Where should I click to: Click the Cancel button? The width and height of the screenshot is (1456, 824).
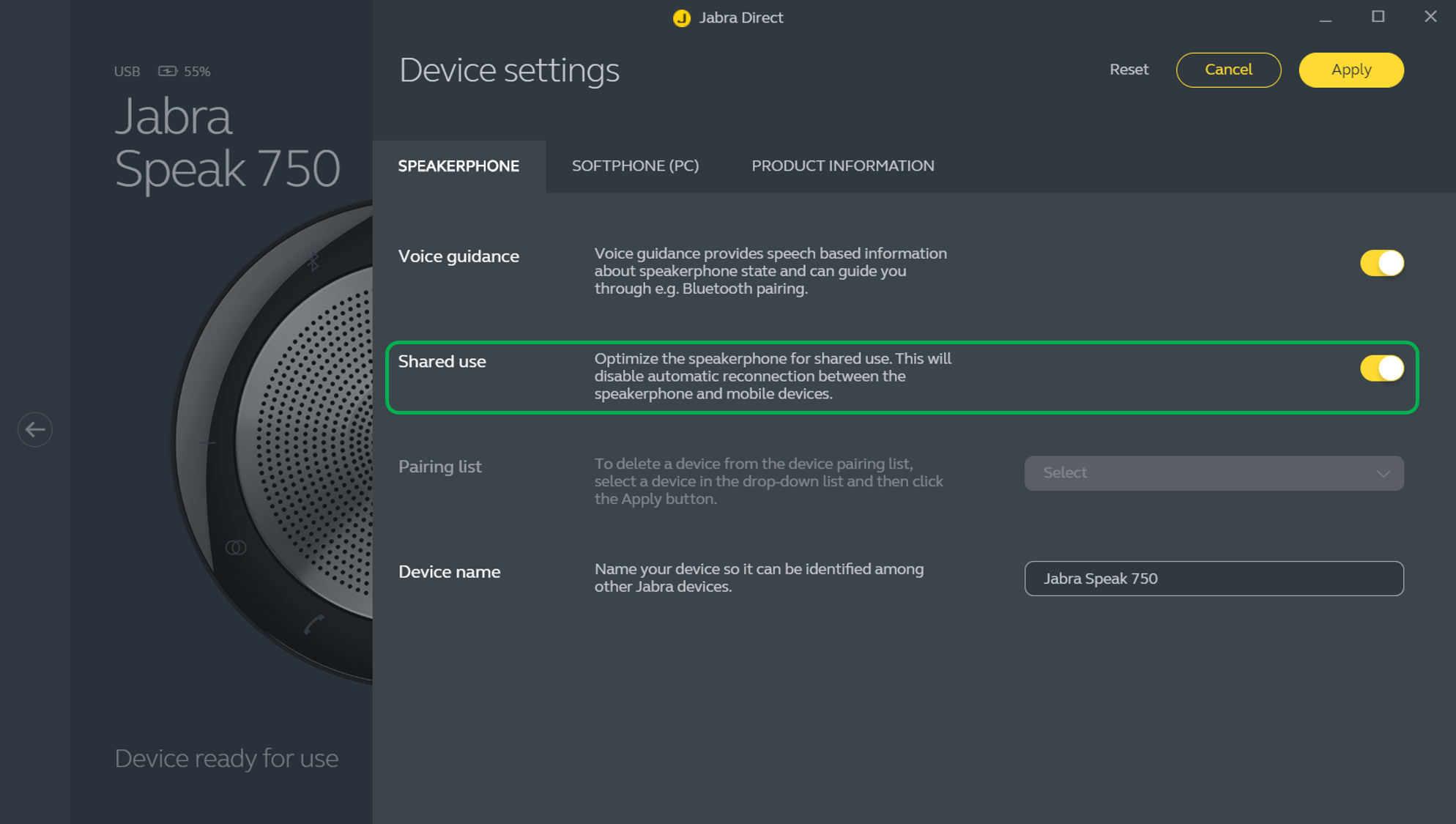click(x=1228, y=70)
